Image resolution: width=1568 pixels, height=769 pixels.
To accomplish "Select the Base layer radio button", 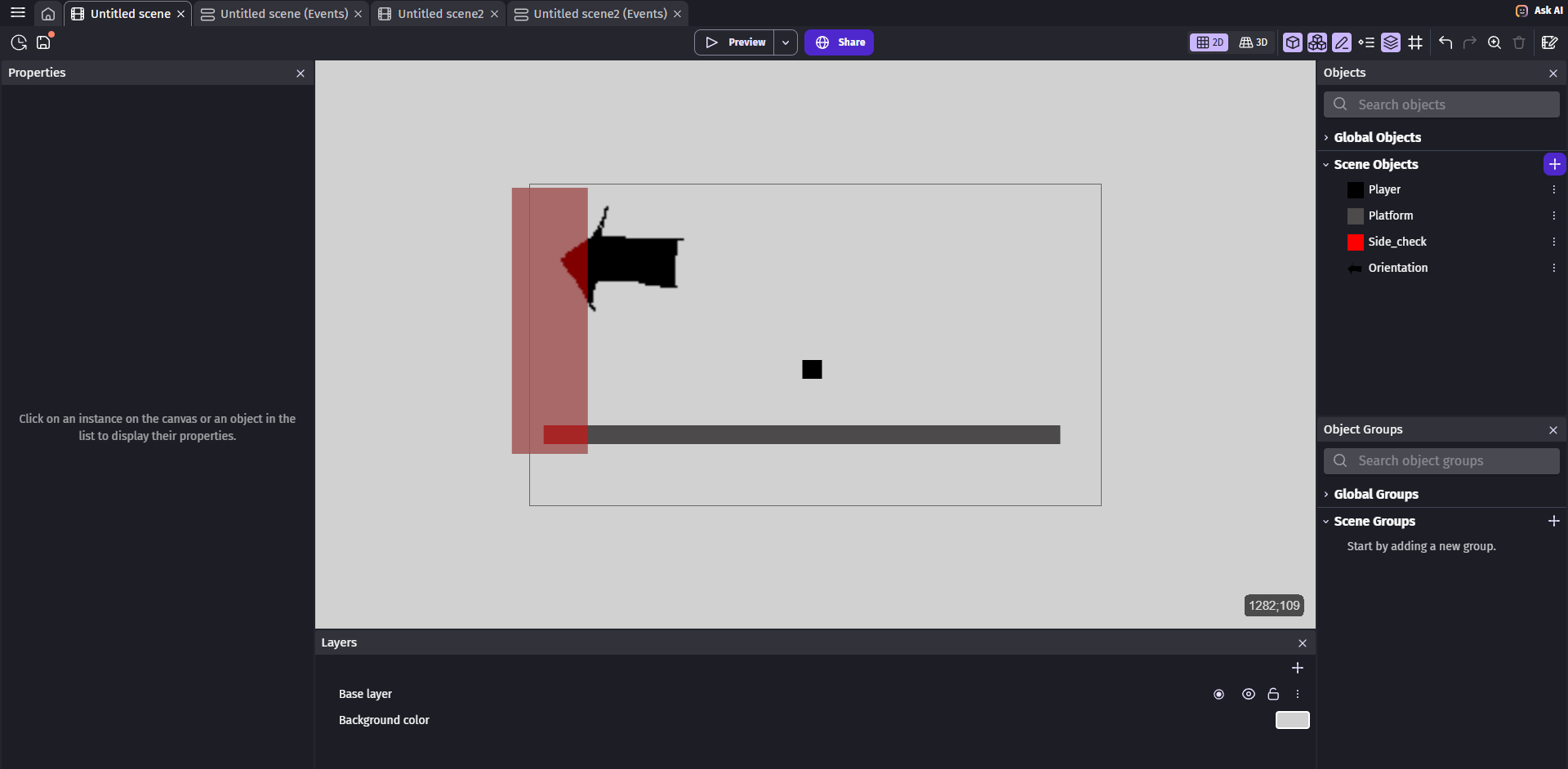I will click(x=1218, y=694).
